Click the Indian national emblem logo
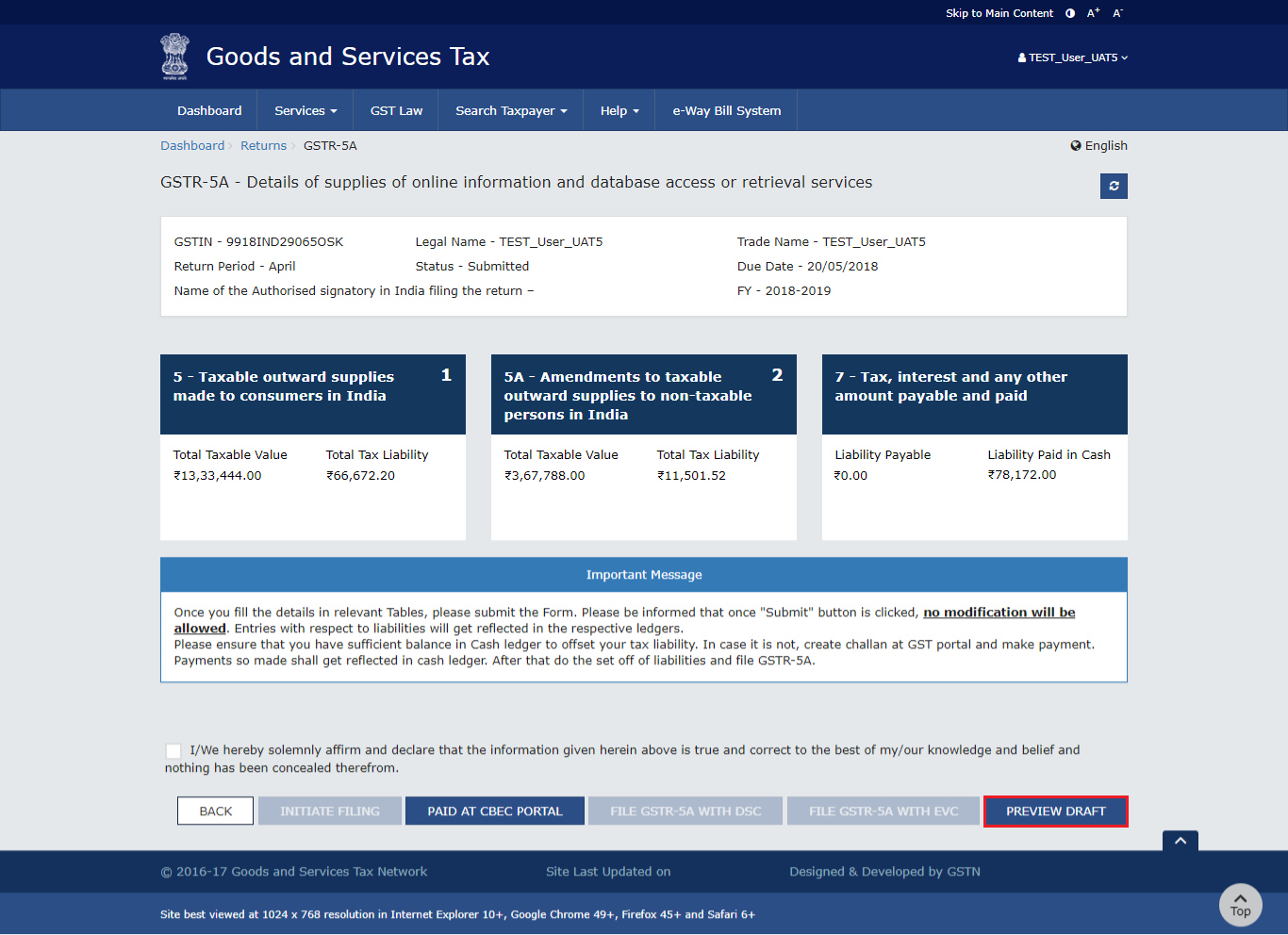Viewport: 1288px width, 935px height. tap(174, 57)
